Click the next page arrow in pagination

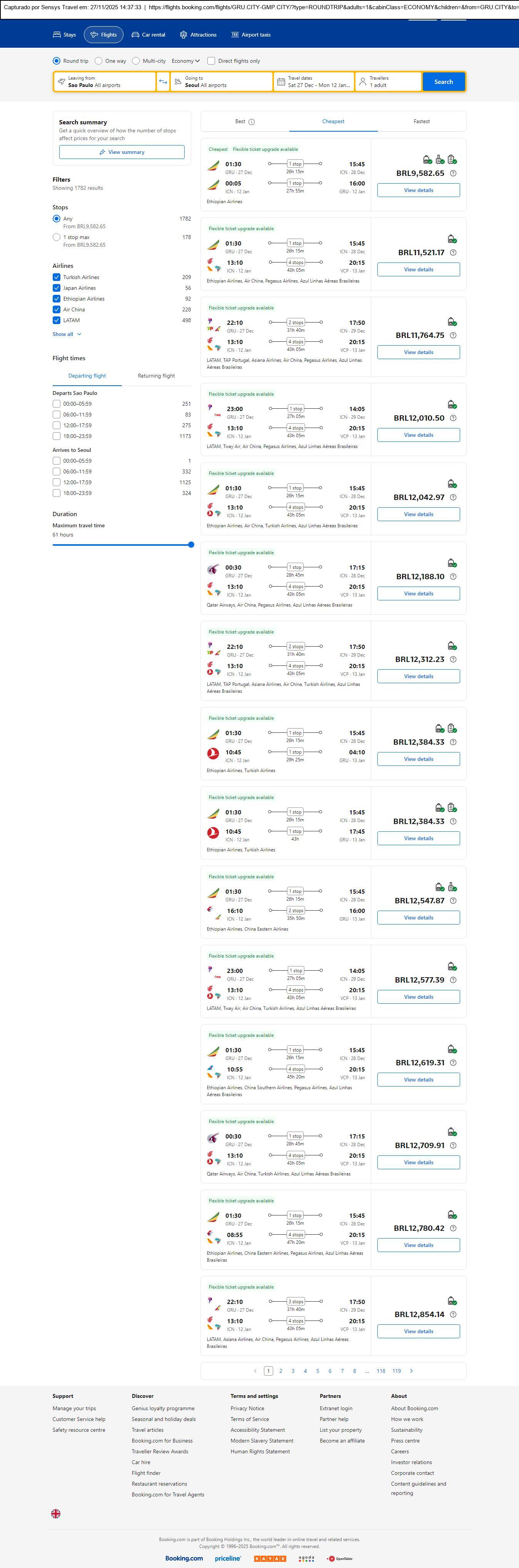411,1371
